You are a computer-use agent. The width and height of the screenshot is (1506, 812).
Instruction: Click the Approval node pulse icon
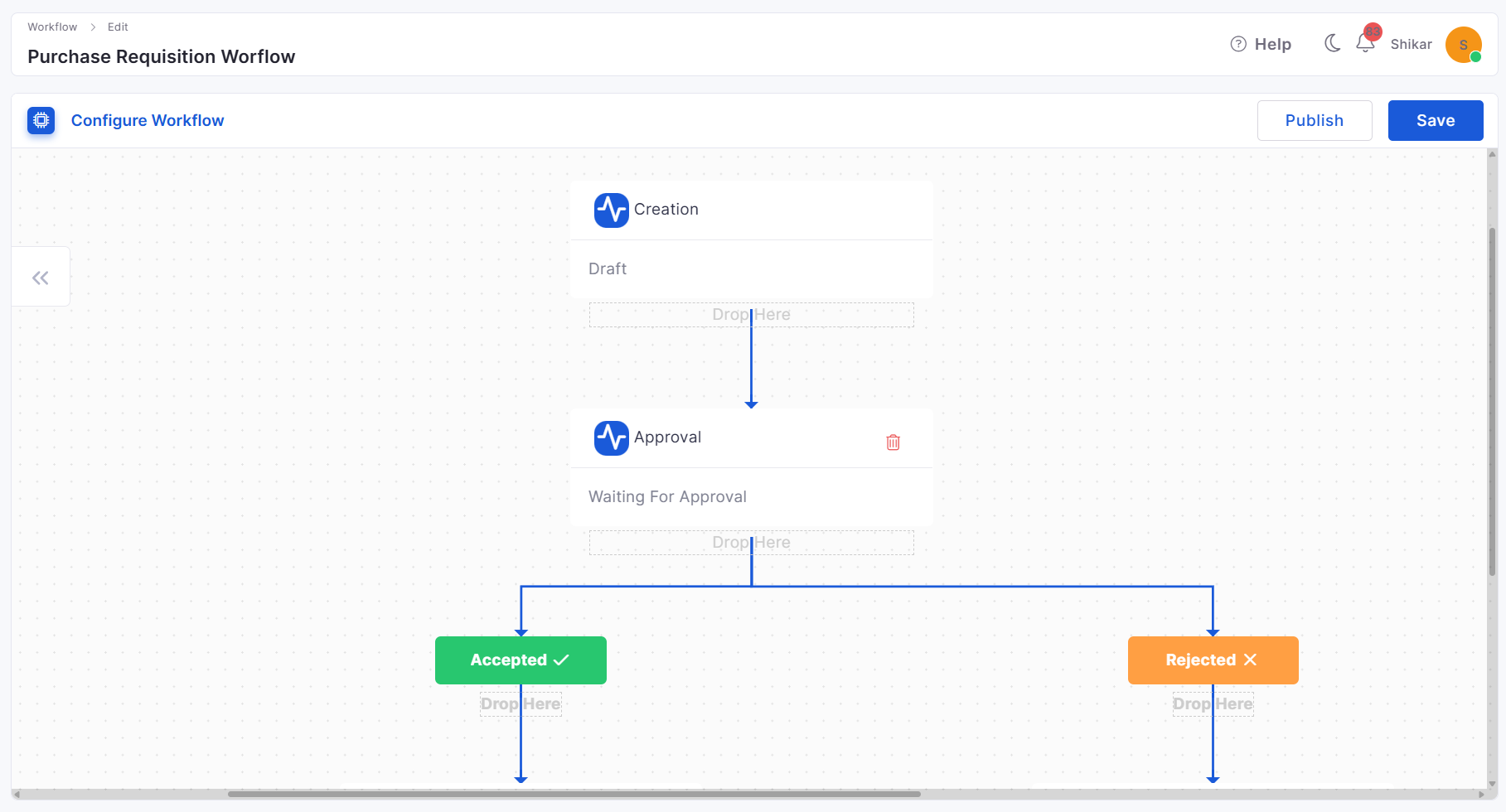coord(612,437)
